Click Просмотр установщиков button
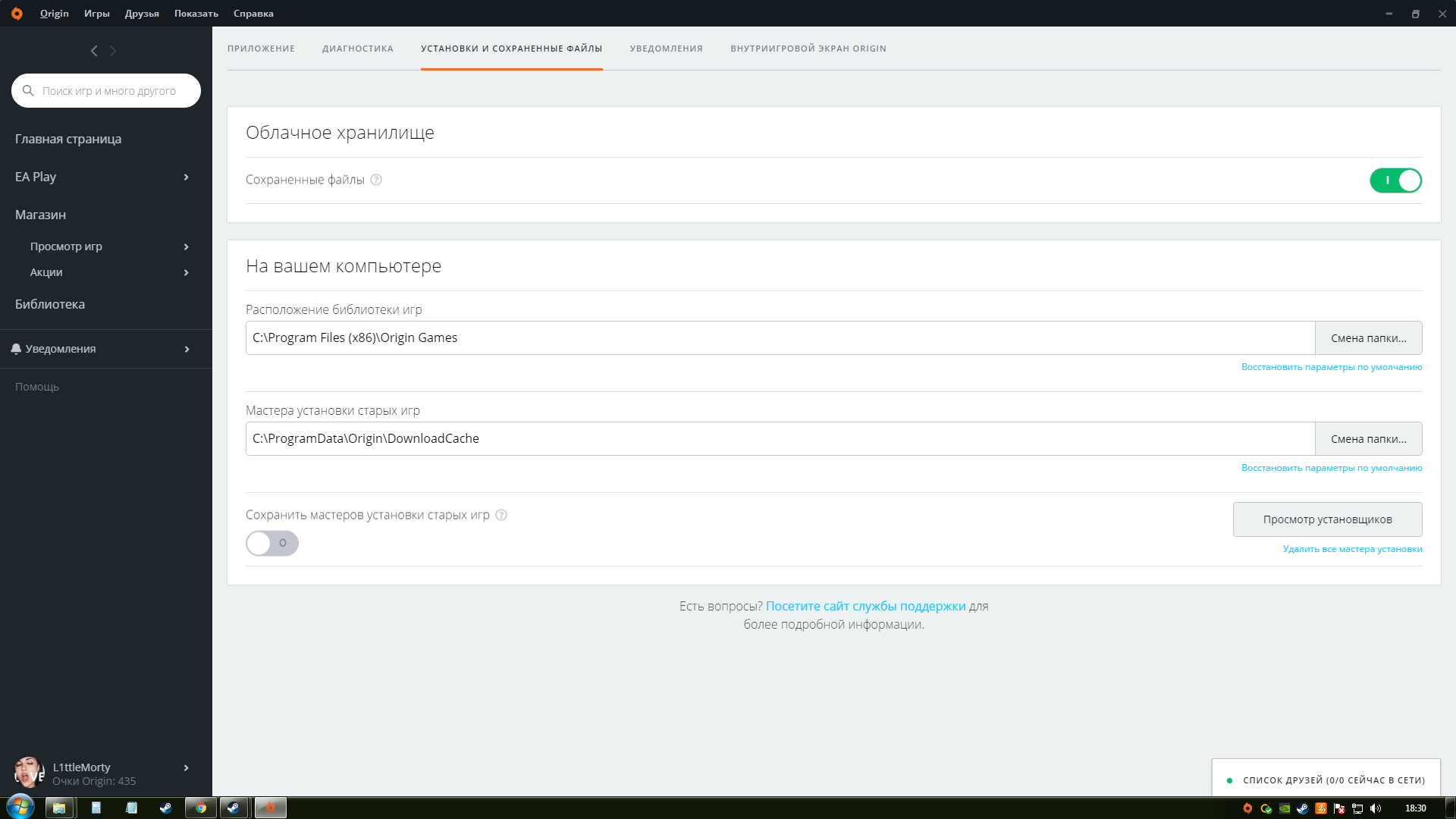Viewport: 1456px width, 819px height. click(x=1327, y=519)
